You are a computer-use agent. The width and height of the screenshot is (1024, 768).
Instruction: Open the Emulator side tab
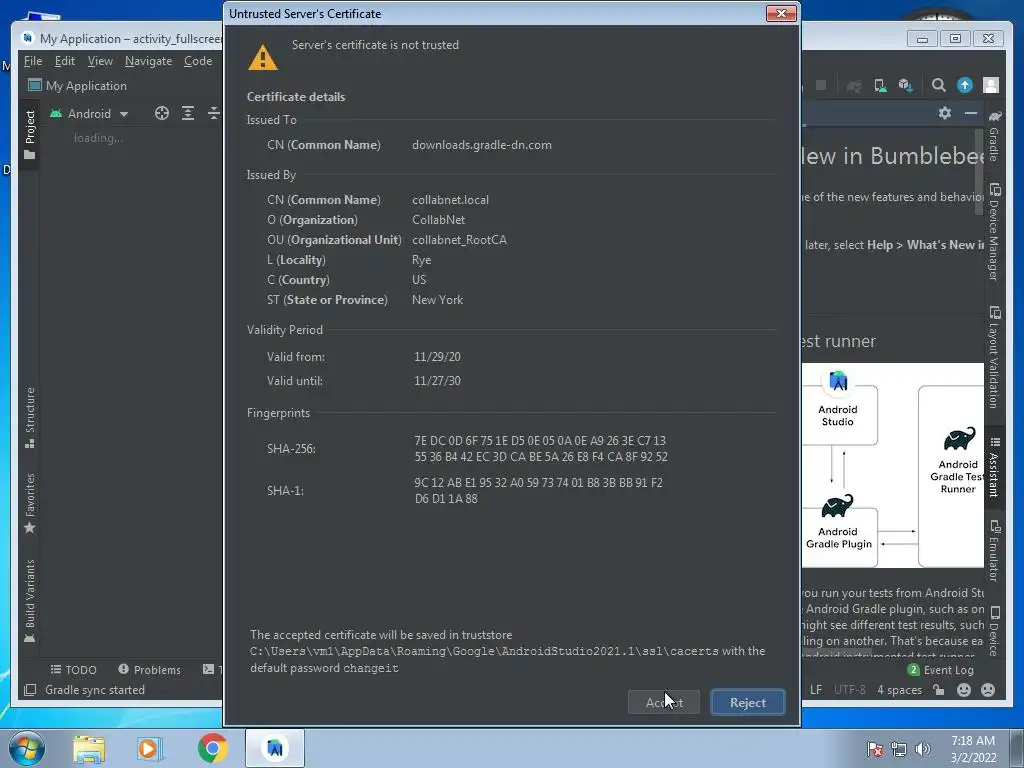pyautogui.click(x=994, y=550)
